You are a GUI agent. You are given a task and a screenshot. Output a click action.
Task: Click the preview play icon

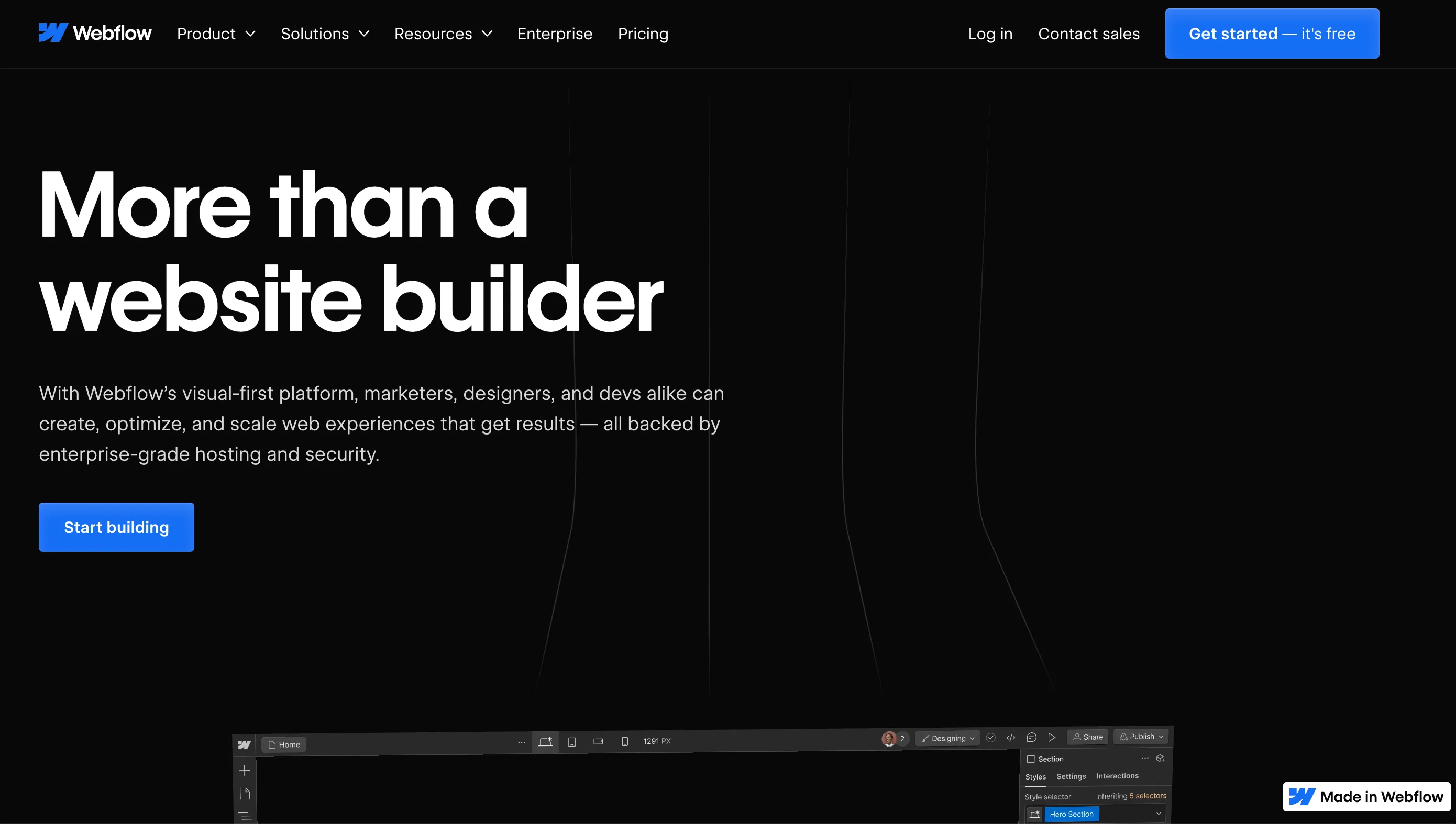click(x=1052, y=737)
